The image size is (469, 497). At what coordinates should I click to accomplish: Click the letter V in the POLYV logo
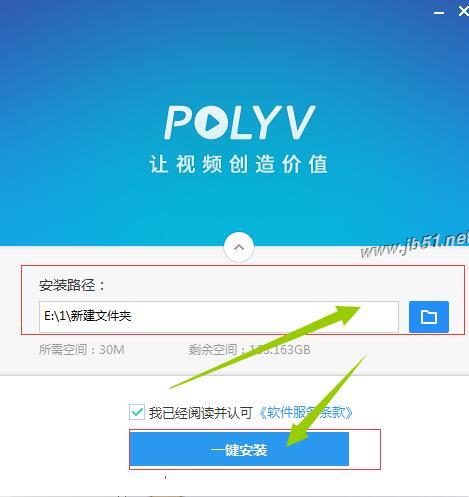coord(299,122)
